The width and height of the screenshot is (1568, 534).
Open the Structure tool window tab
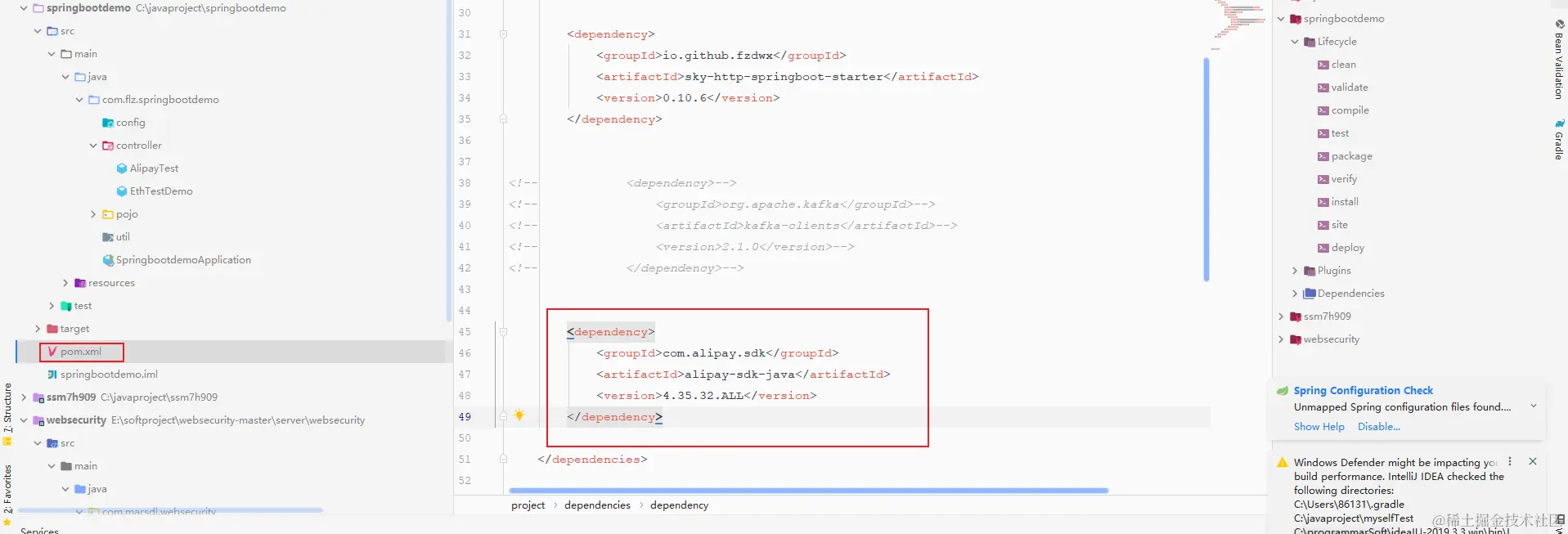tap(7, 415)
